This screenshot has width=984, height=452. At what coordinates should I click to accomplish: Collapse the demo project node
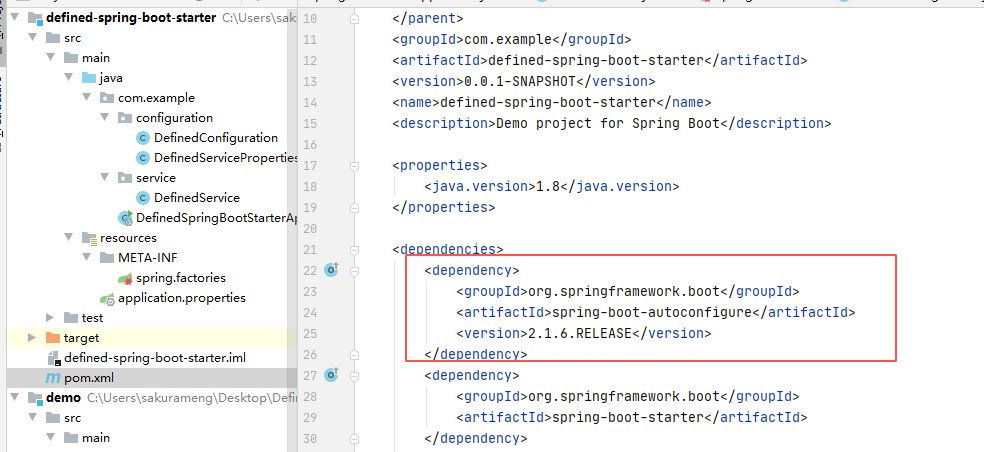(x=14, y=397)
